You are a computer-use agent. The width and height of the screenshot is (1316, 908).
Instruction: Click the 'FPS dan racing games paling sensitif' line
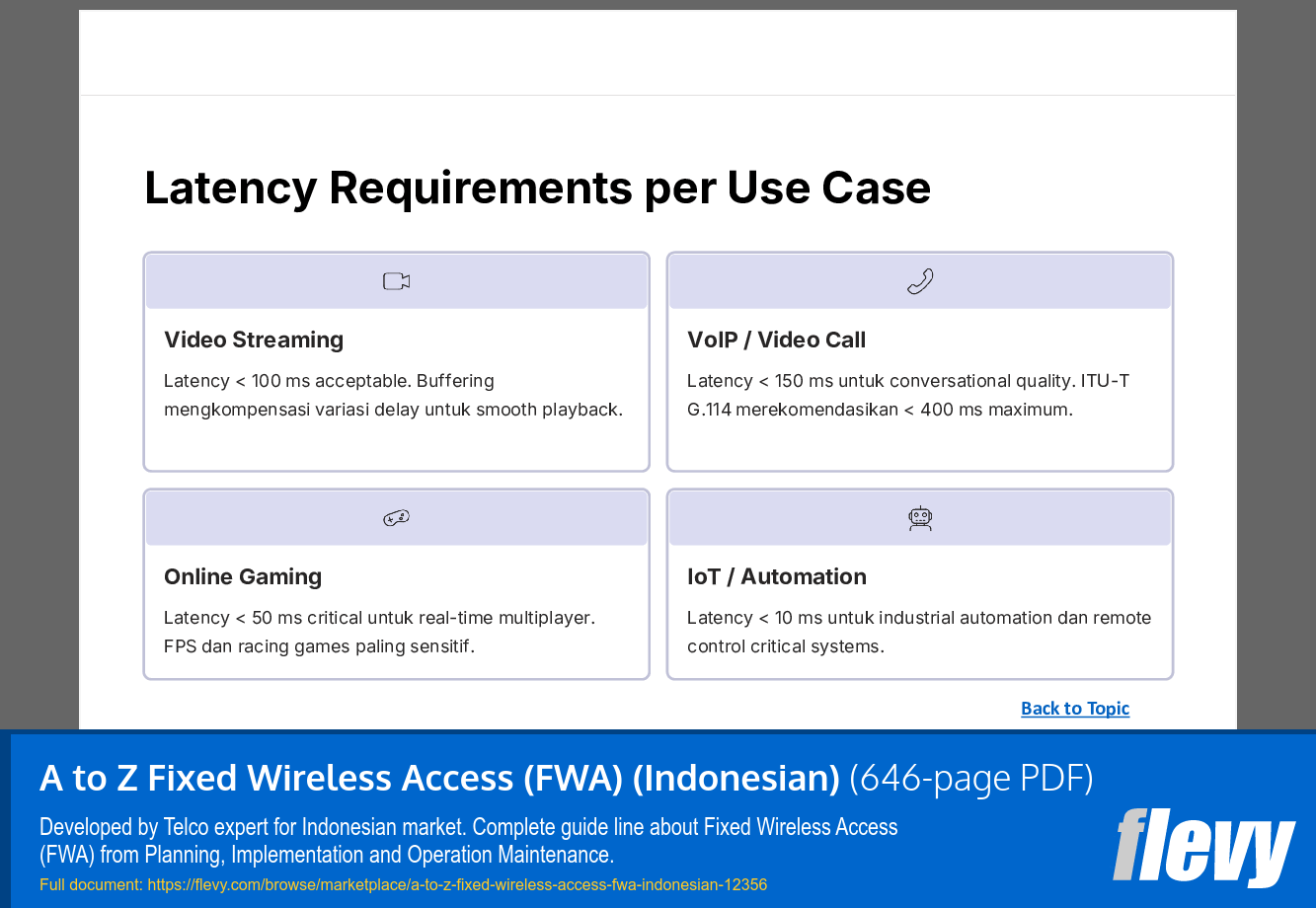pos(320,646)
